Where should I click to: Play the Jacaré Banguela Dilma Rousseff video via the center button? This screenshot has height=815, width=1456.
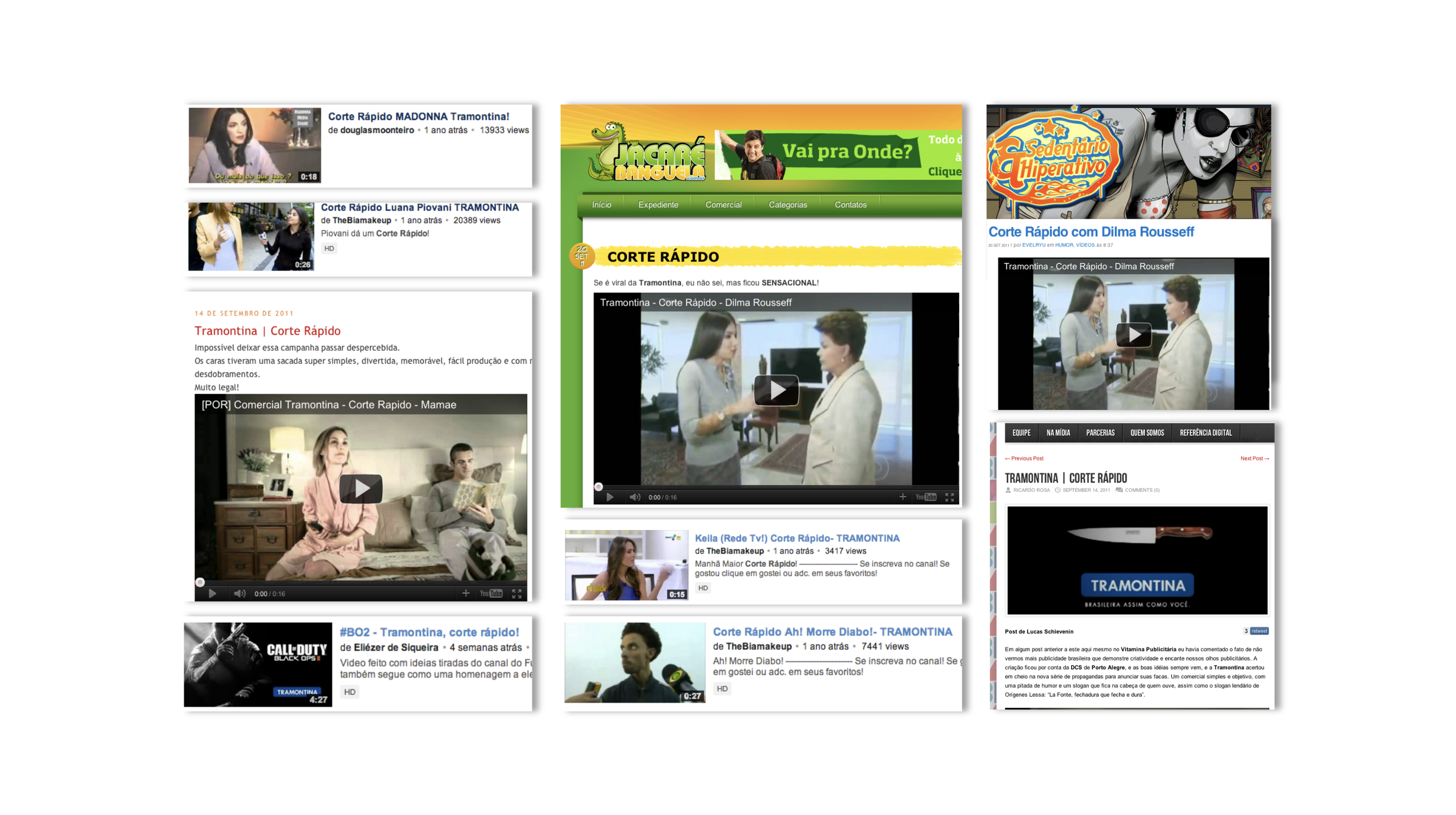[776, 390]
